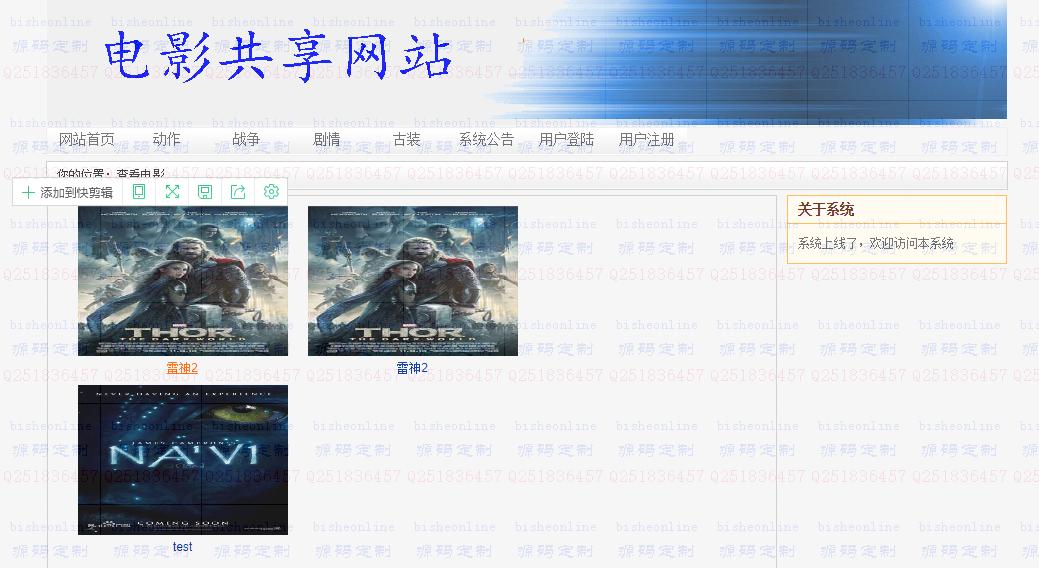Open the first Thor poster thumbnail
The width and height of the screenshot is (1039, 568).
[x=183, y=280]
